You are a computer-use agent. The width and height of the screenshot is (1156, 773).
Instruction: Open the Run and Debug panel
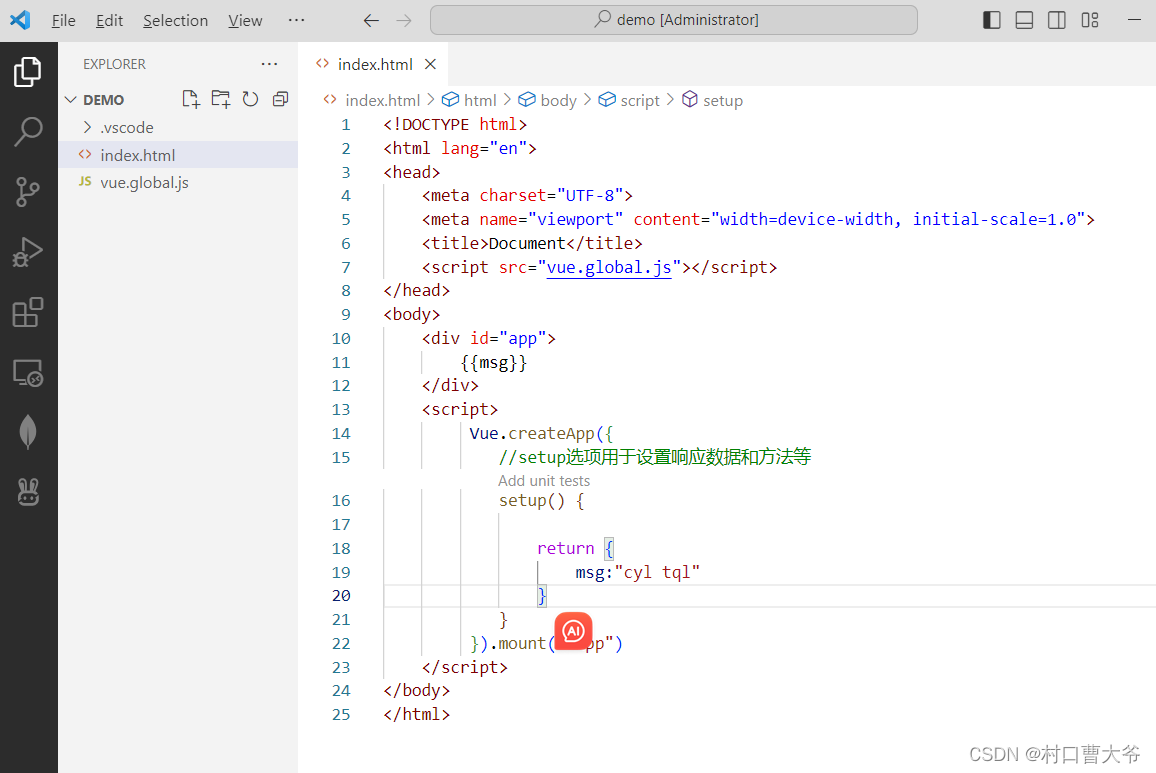(29, 251)
